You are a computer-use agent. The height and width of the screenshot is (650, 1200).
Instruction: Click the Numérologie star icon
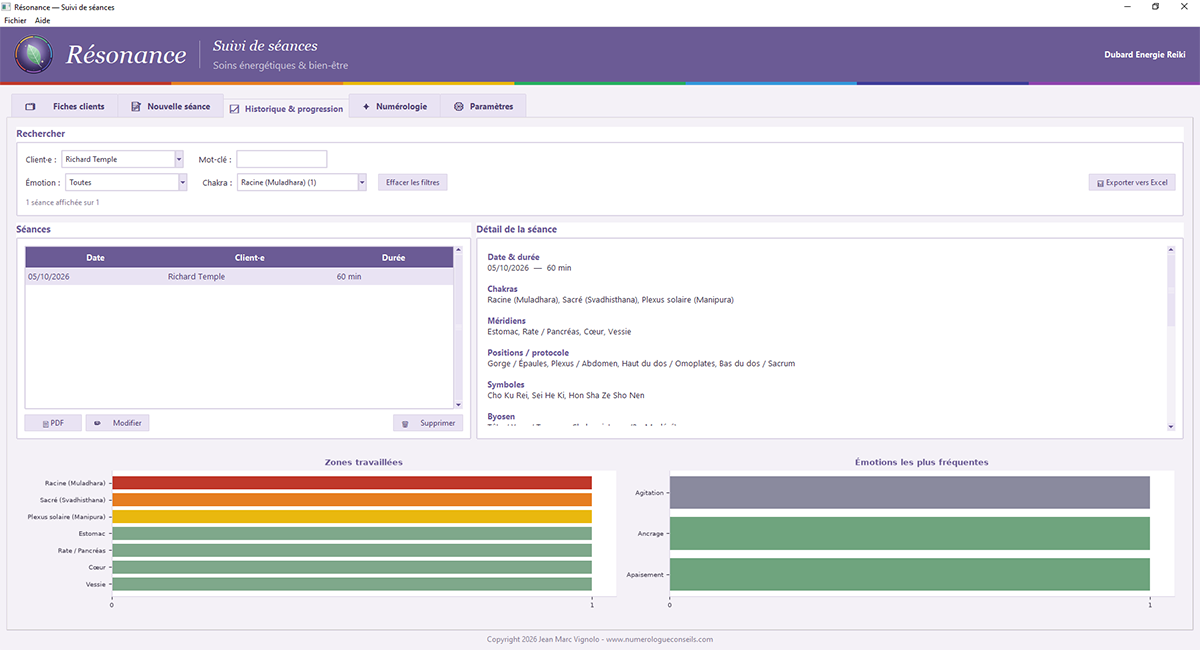coord(366,107)
